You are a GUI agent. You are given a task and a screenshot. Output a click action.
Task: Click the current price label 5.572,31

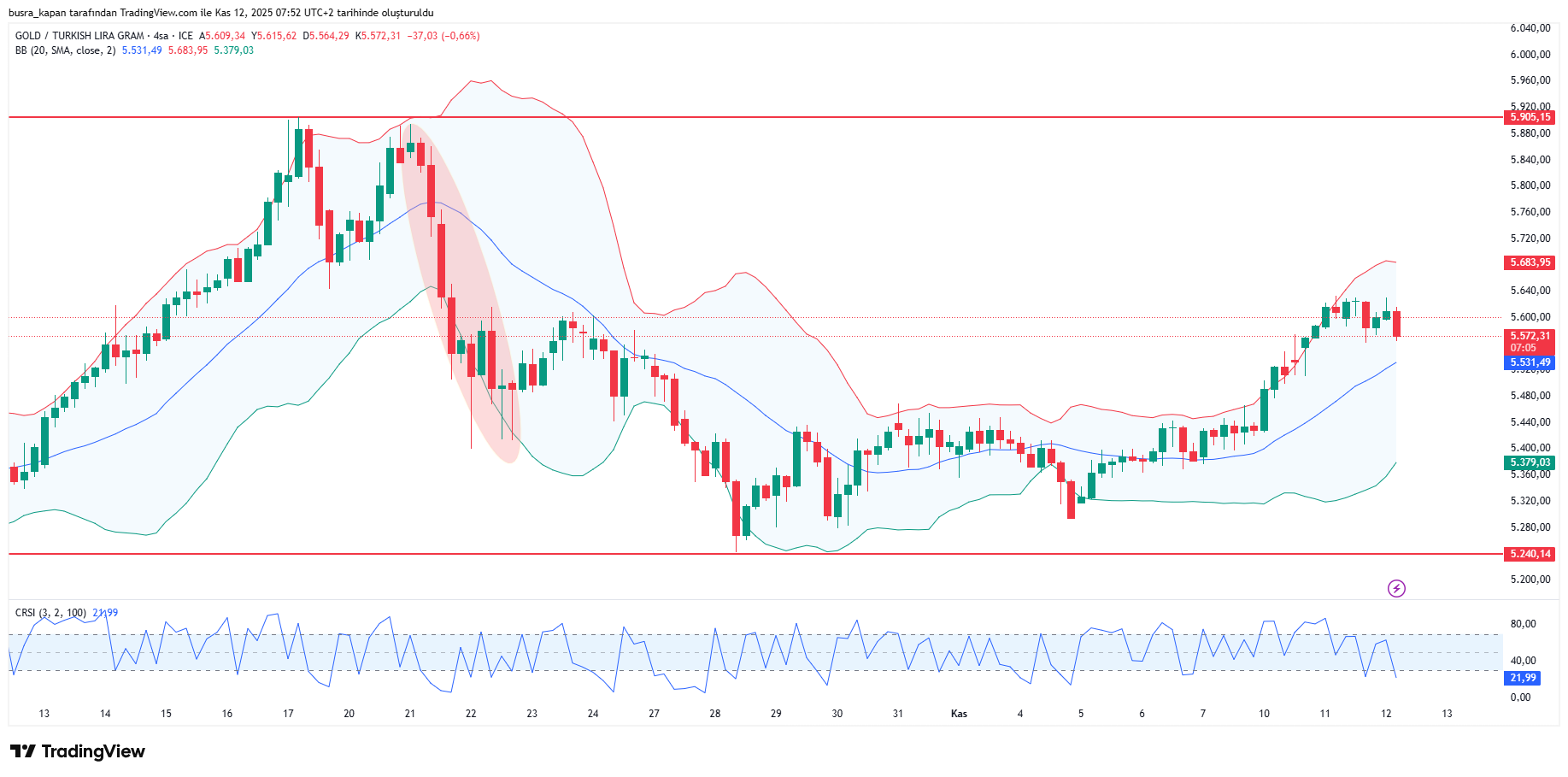coord(1530,337)
